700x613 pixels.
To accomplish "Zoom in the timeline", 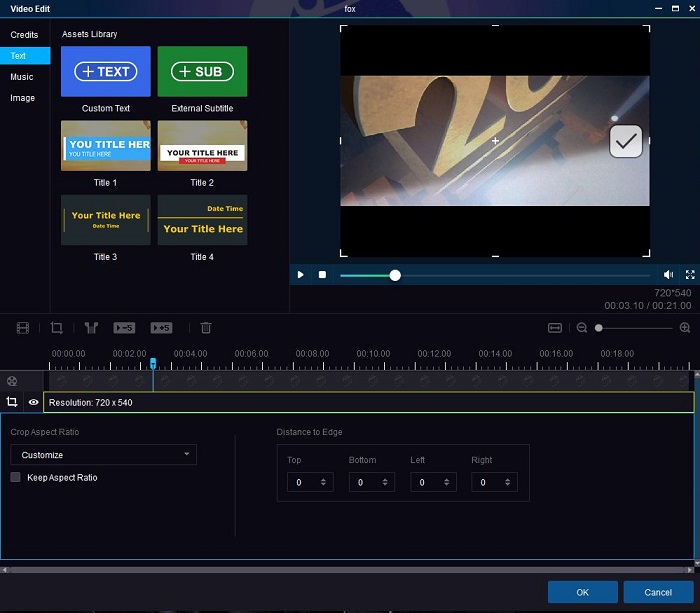I will tap(685, 328).
